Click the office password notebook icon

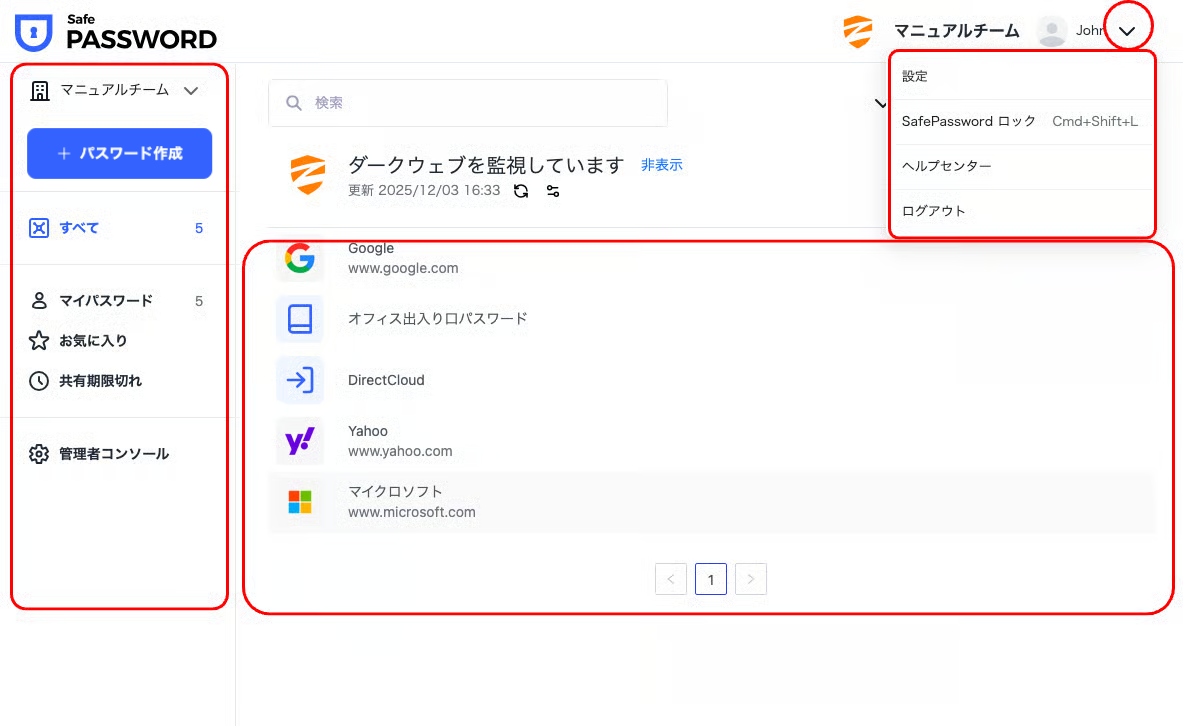[x=299, y=319]
